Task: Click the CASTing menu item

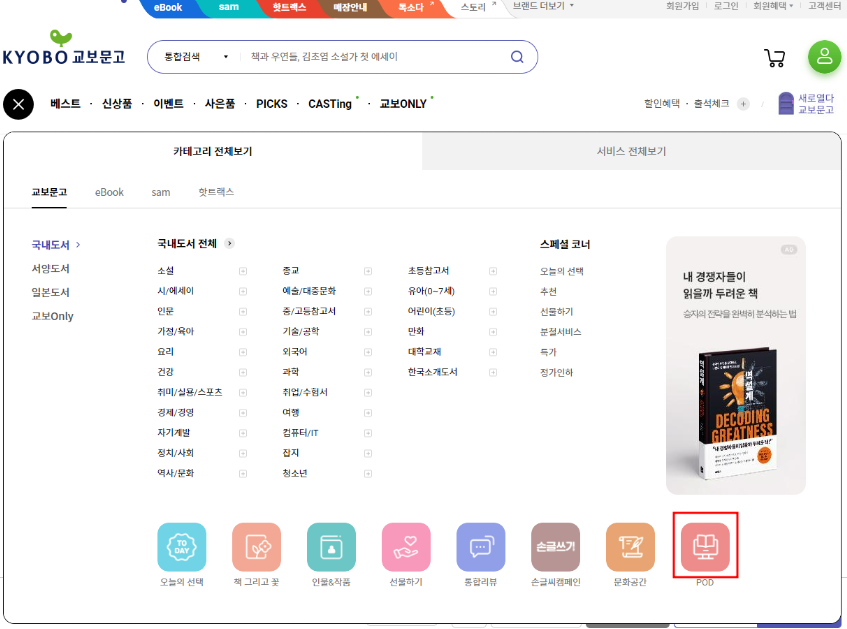Action: pyautogui.click(x=330, y=104)
